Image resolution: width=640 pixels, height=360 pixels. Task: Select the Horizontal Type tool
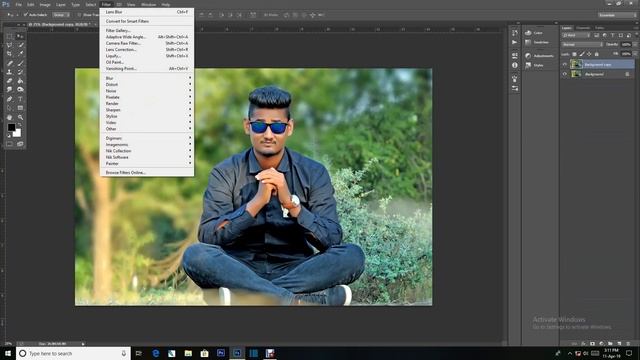pyautogui.click(x=20, y=99)
